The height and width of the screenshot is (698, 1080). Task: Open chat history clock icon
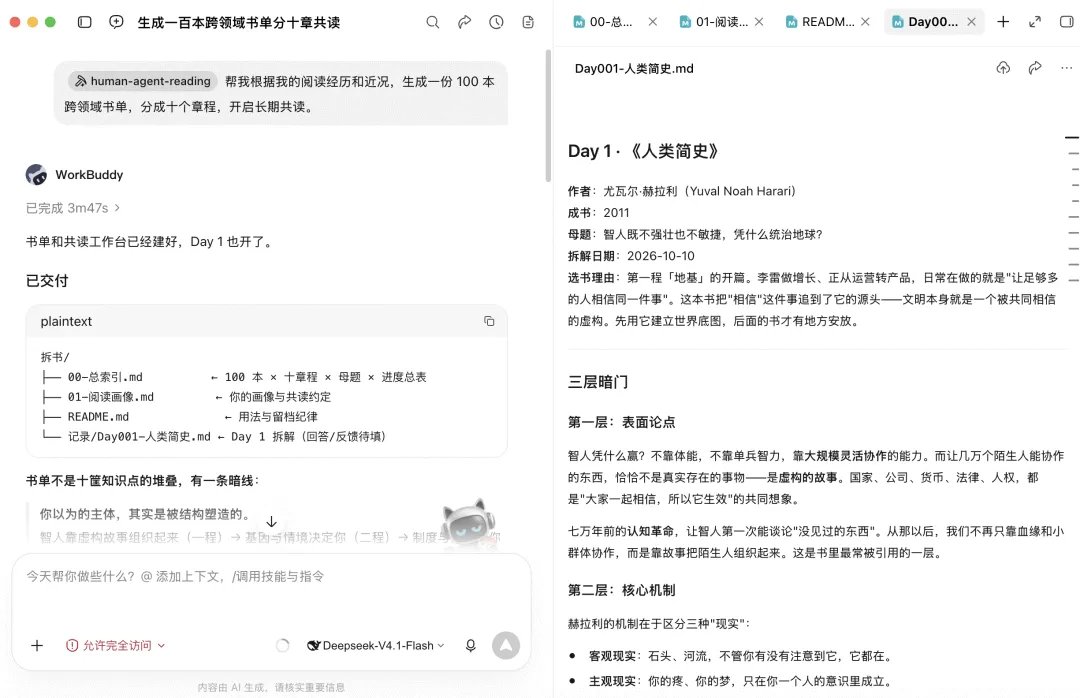[496, 22]
